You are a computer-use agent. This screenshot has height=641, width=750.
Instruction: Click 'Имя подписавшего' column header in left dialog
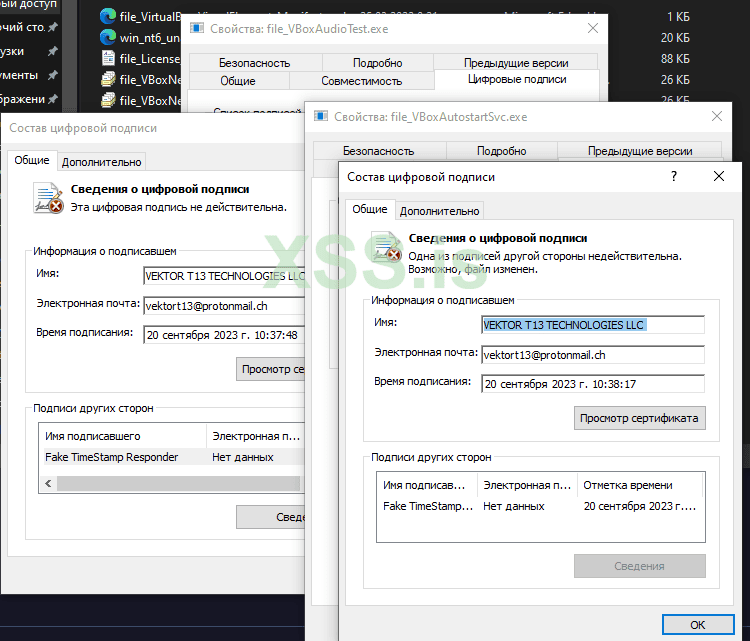point(122,436)
